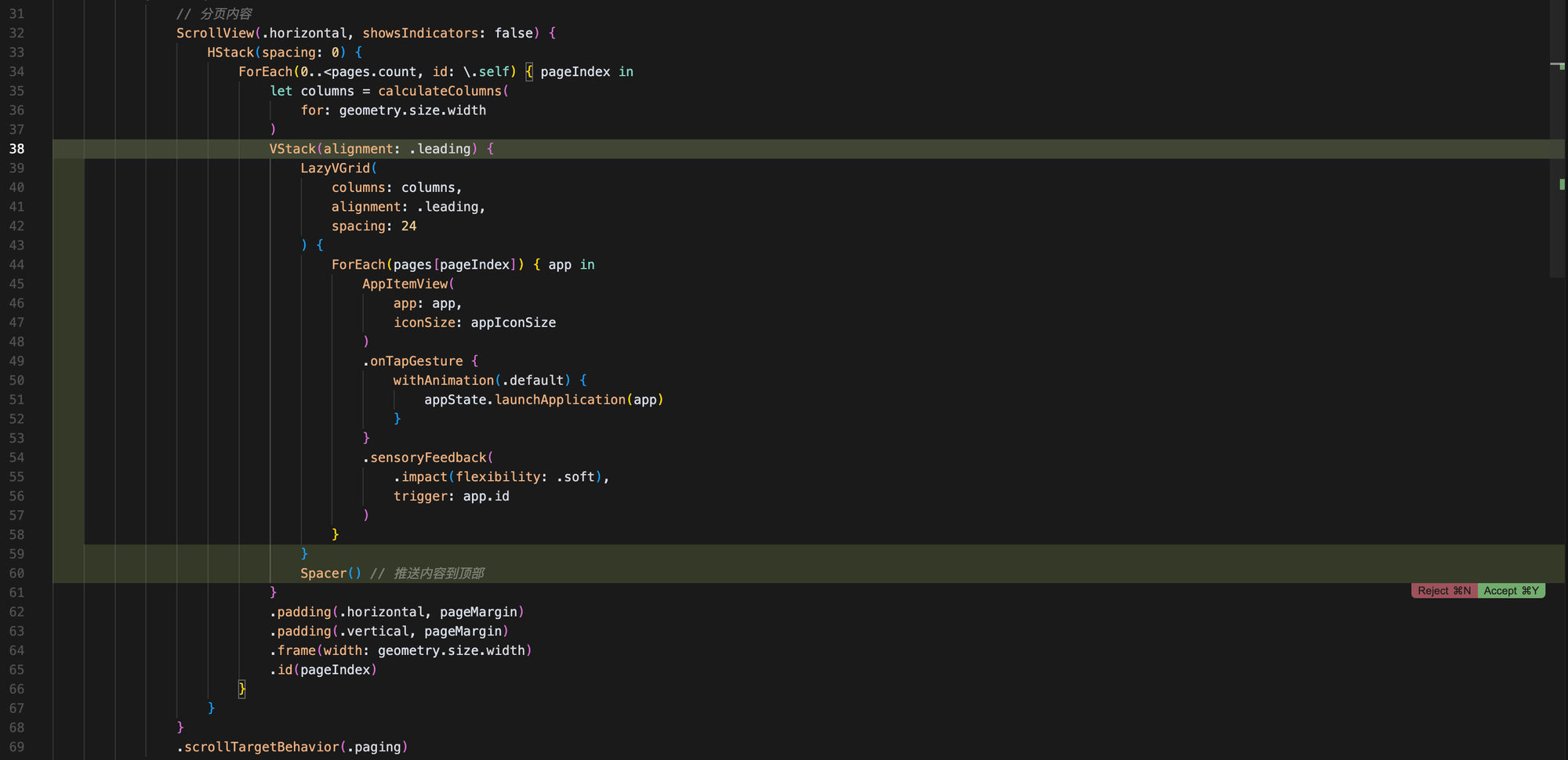Viewport: 1568px width, 760px height.
Task: Click on the AppItemView initializer
Action: click(405, 284)
